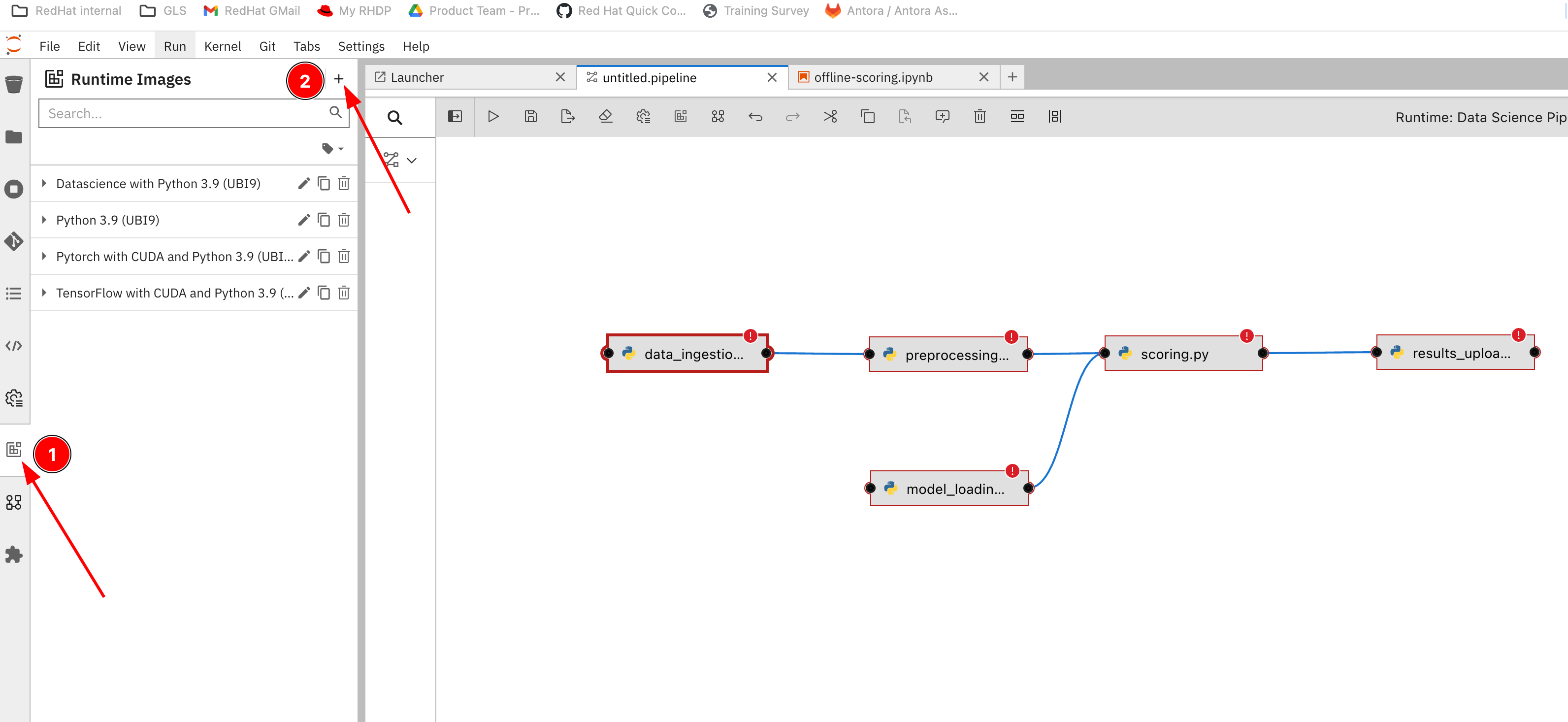
Task: Expand the palette node category chevron
Action: point(412,161)
